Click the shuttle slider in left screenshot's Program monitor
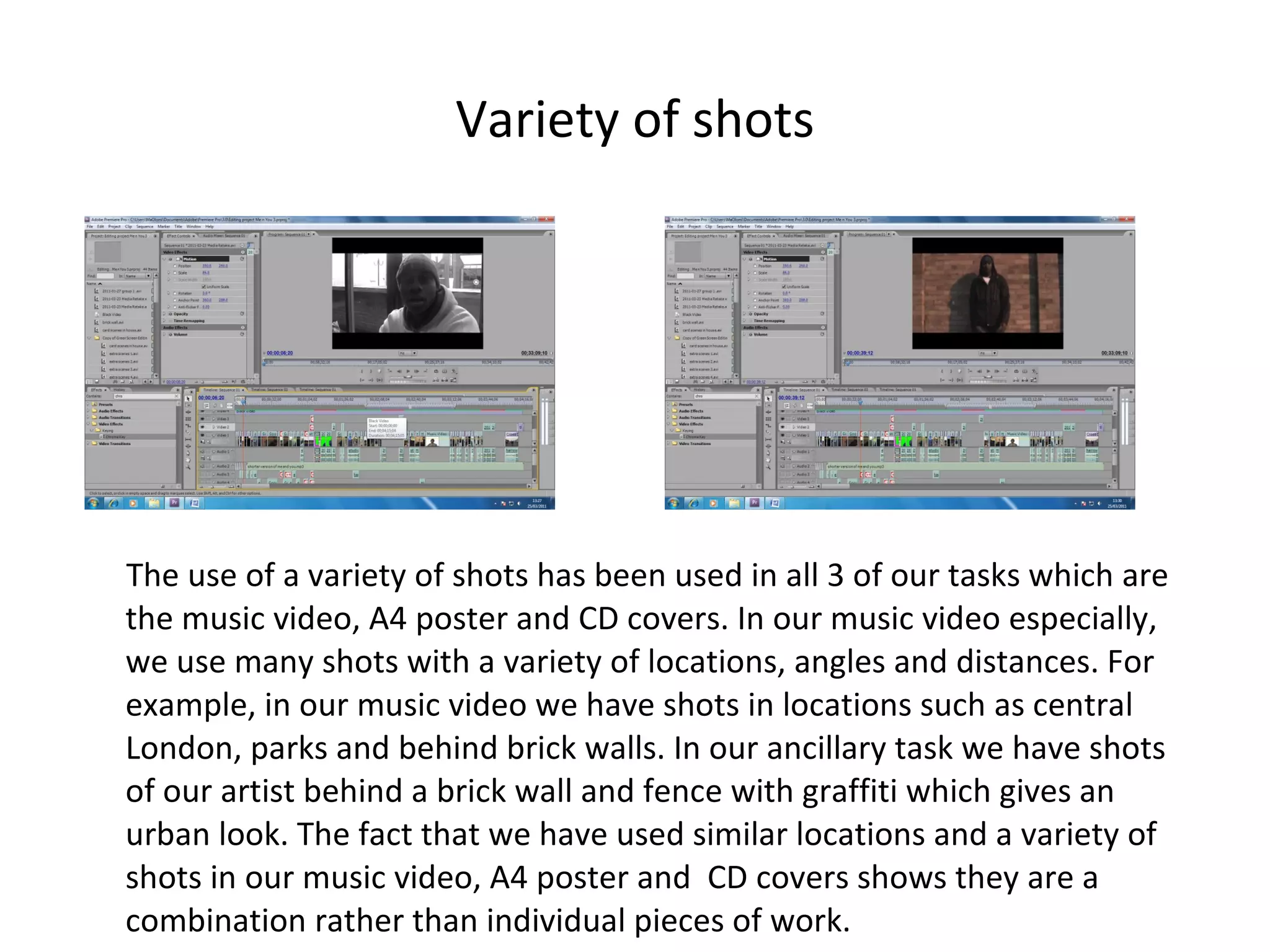This screenshot has width=1270, height=952. coord(408,377)
